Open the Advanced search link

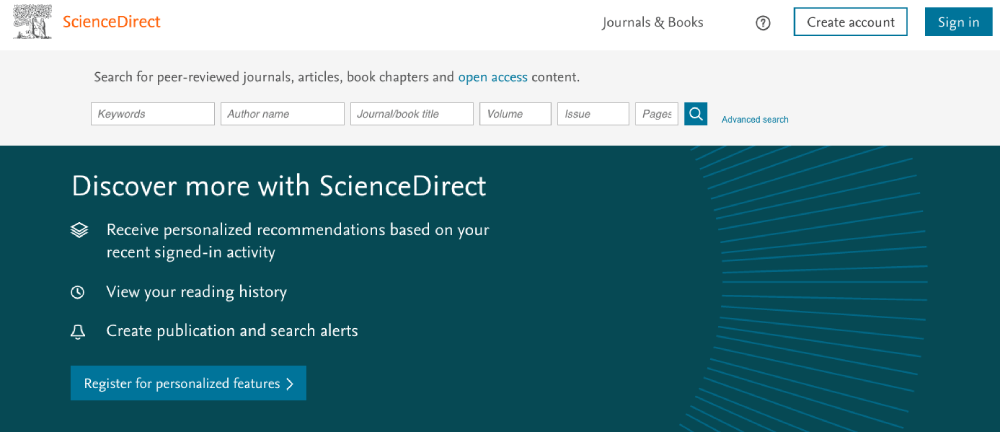755,120
